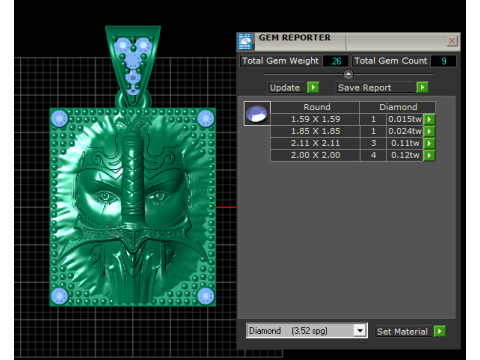This screenshot has height=360, width=480.
Task: Select the bottom-left corner gem on the pendant
Action: [x=60, y=296]
